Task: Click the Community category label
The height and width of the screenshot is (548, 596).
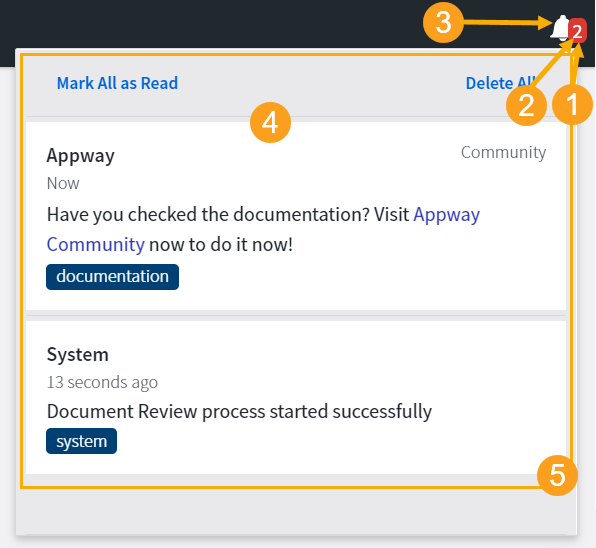Action: tap(503, 152)
